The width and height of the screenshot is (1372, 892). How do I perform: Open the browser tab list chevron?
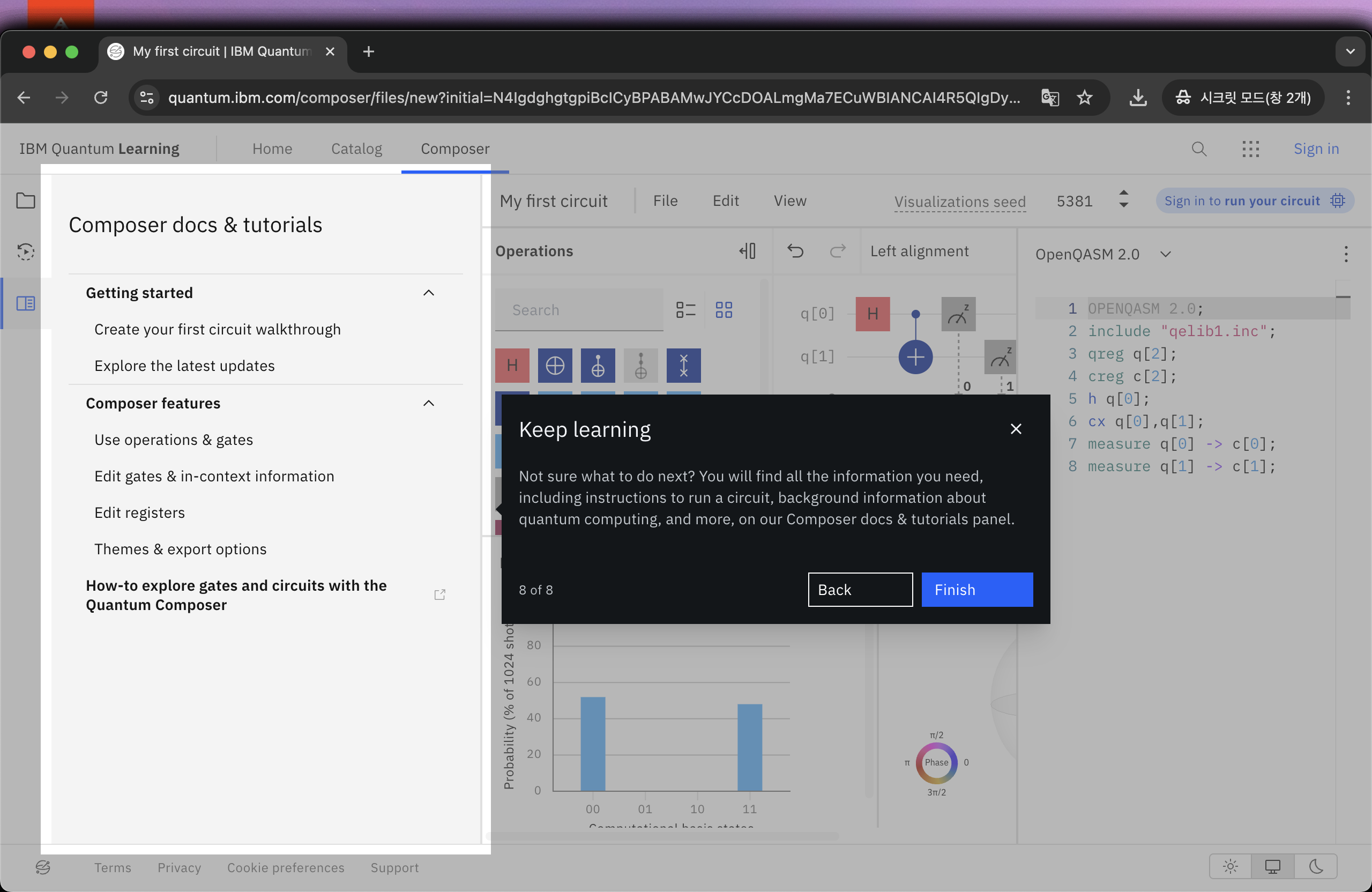(x=1350, y=51)
